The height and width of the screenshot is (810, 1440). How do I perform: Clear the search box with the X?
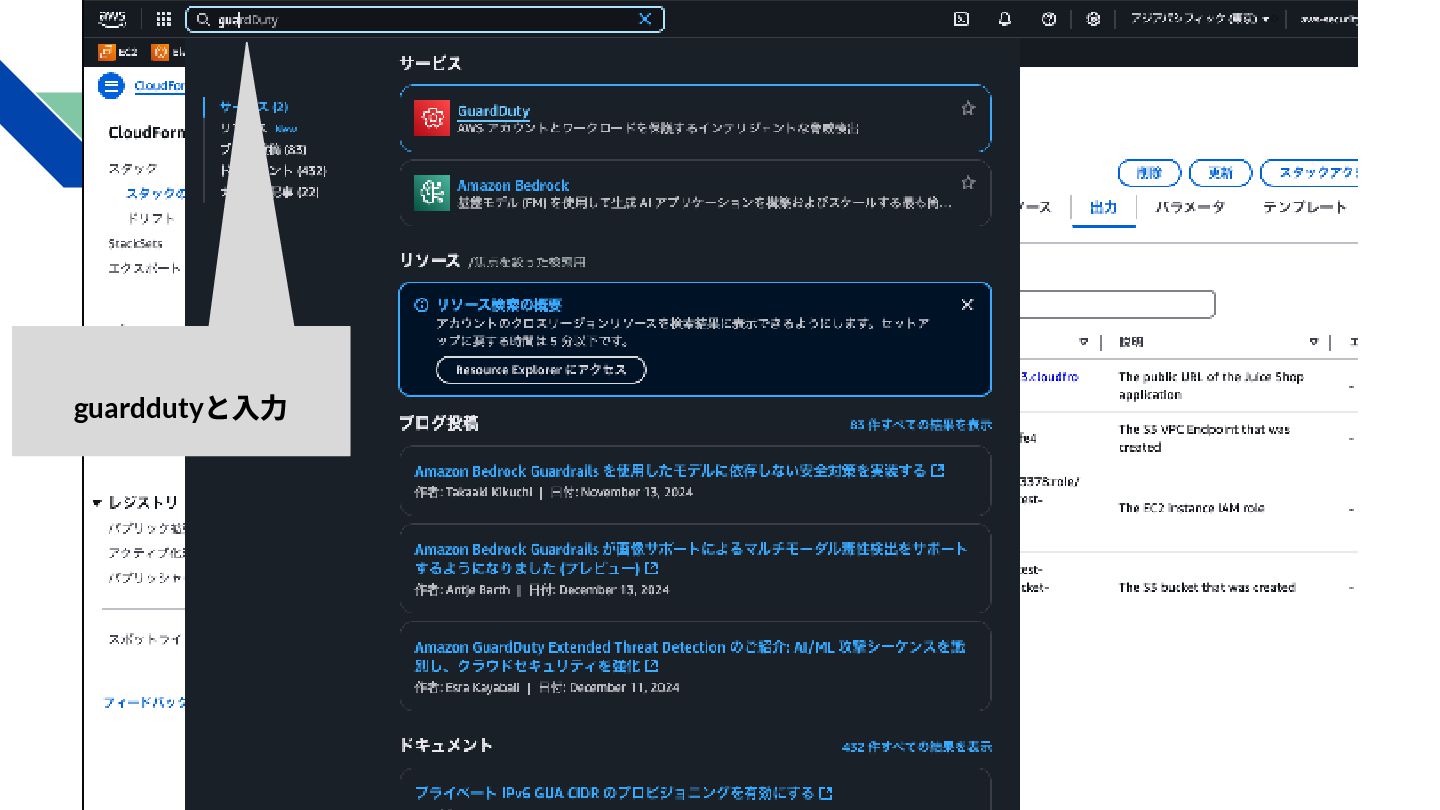(x=645, y=19)
